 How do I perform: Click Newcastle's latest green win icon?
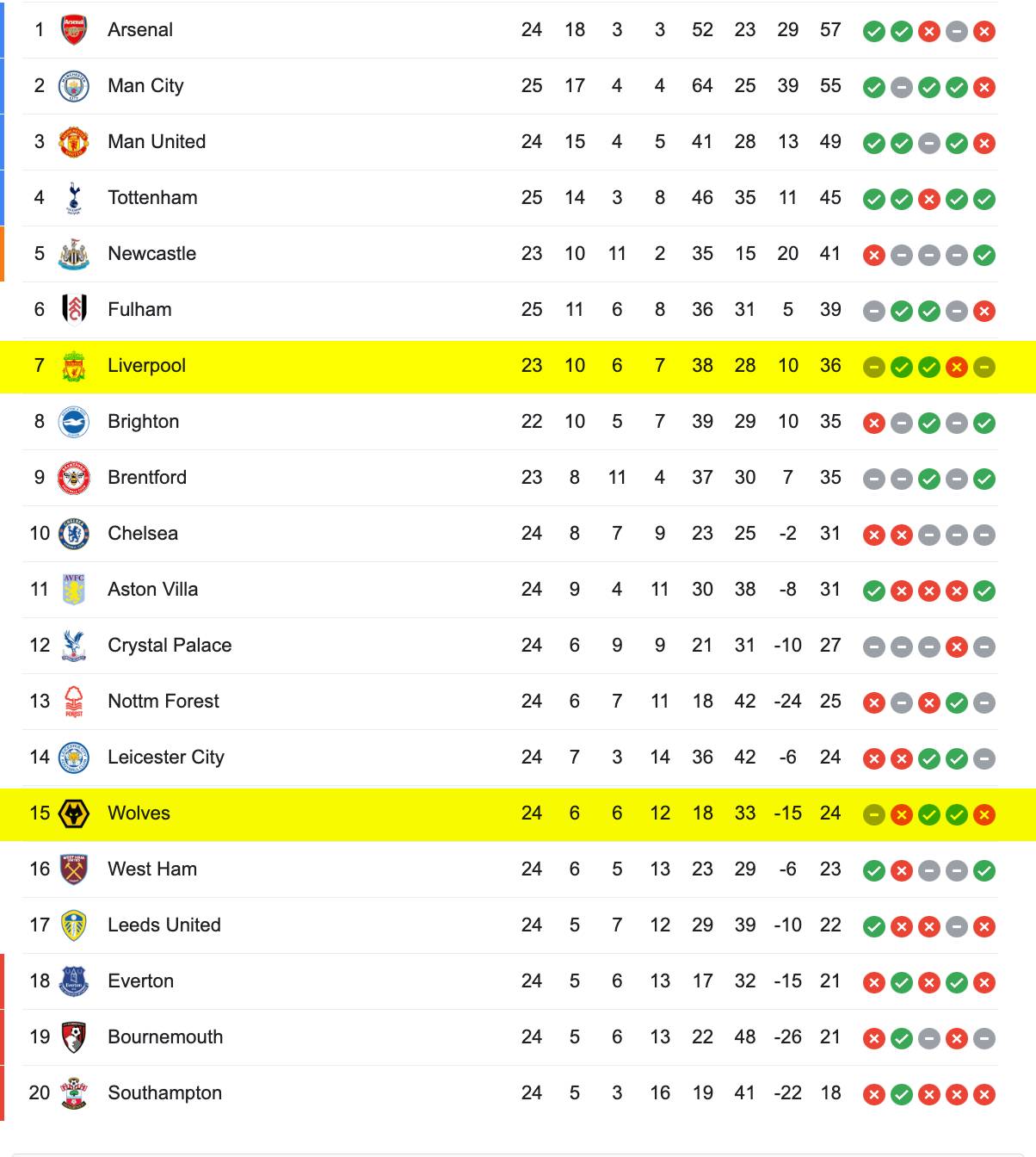tap(984, 256)
